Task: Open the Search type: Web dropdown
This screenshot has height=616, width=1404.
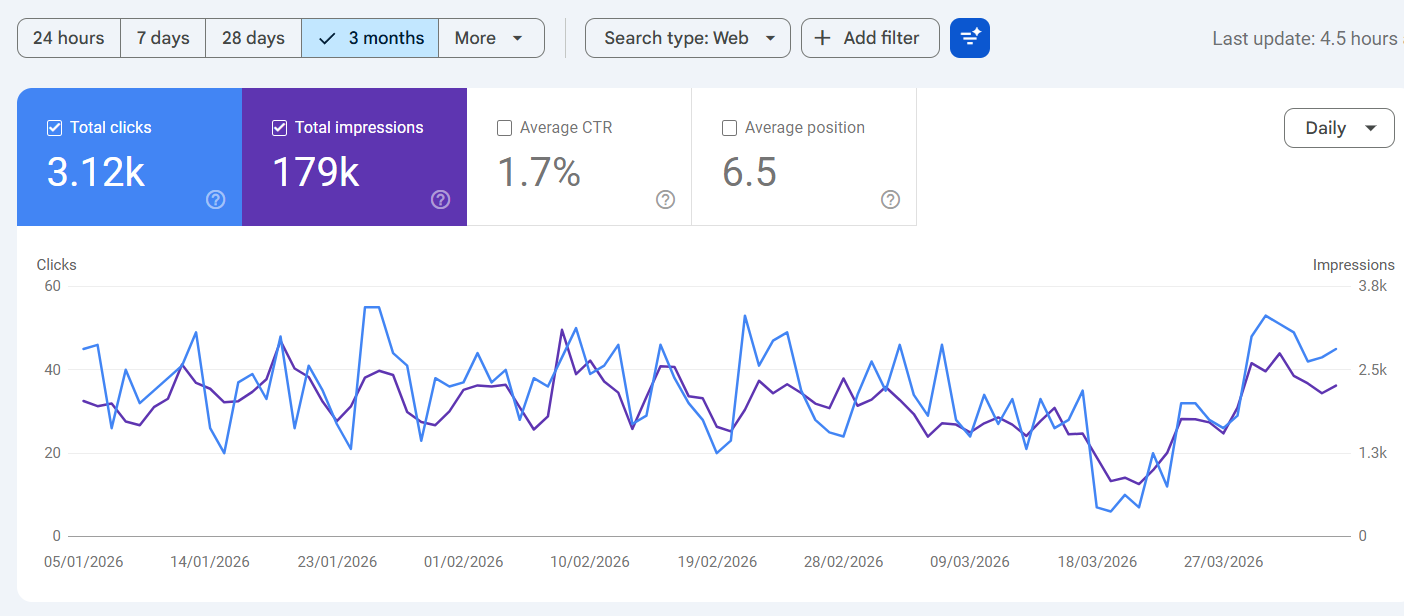Action: pos(687,38)
